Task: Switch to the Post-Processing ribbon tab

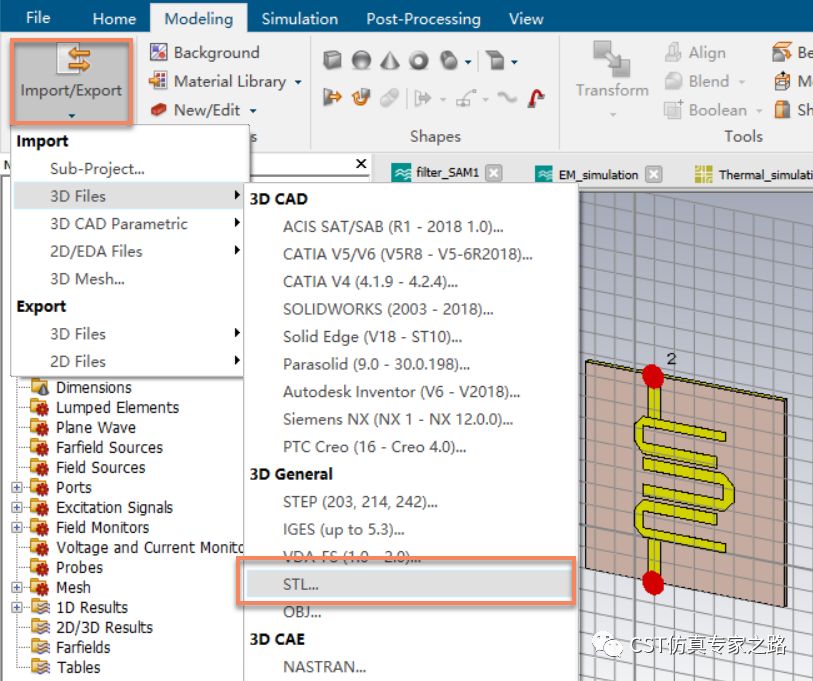Action: coord(424,19)
